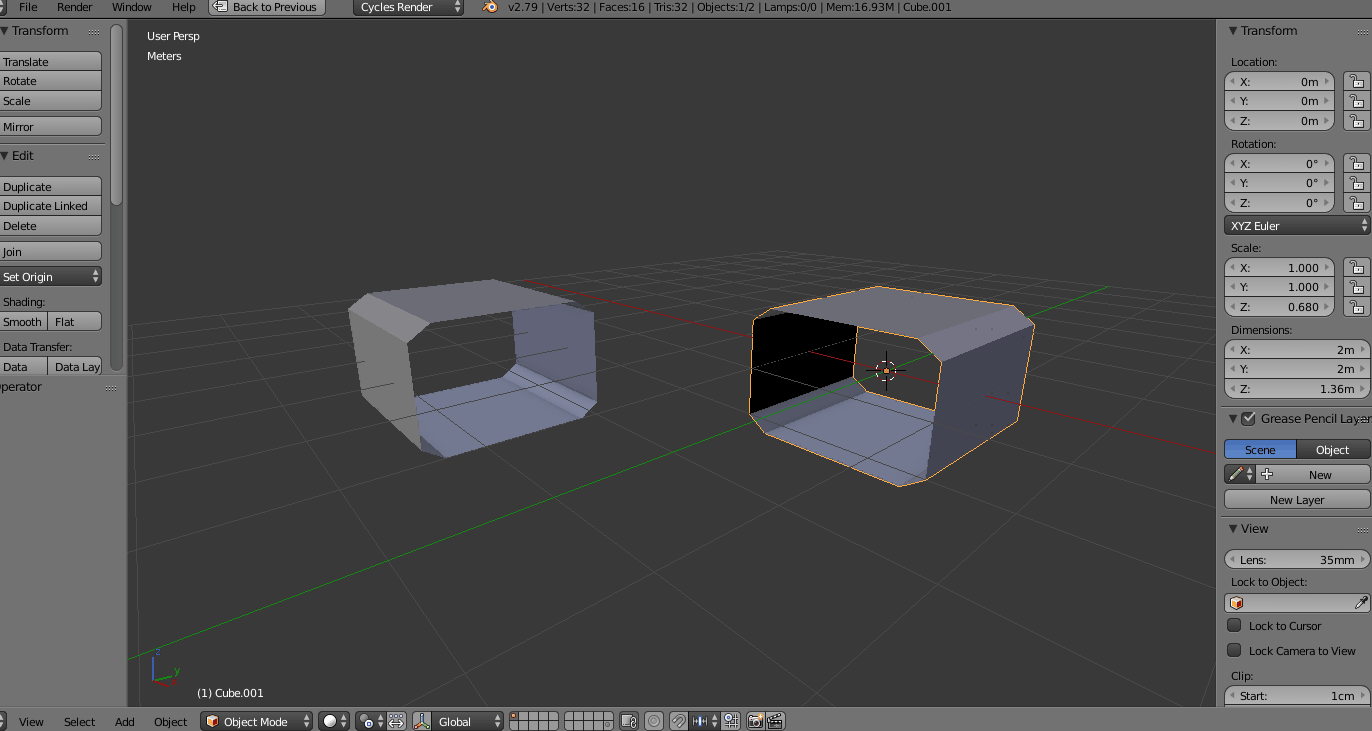Click the New Layer button
Viewport: 1372px width, 731px height.
pyautogui.click(x=1296, y=499)
